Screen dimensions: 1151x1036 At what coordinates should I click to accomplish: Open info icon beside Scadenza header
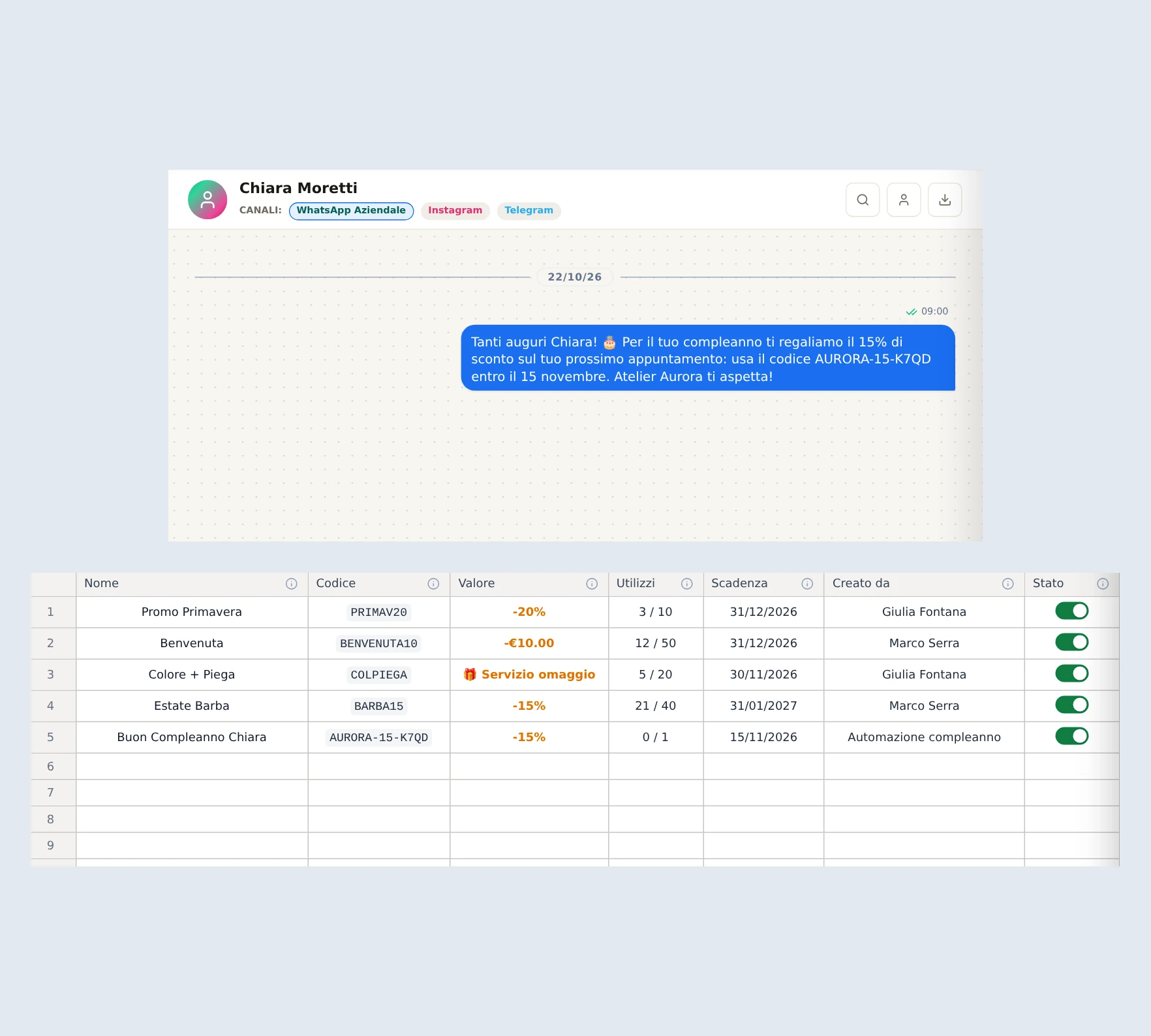807,584
